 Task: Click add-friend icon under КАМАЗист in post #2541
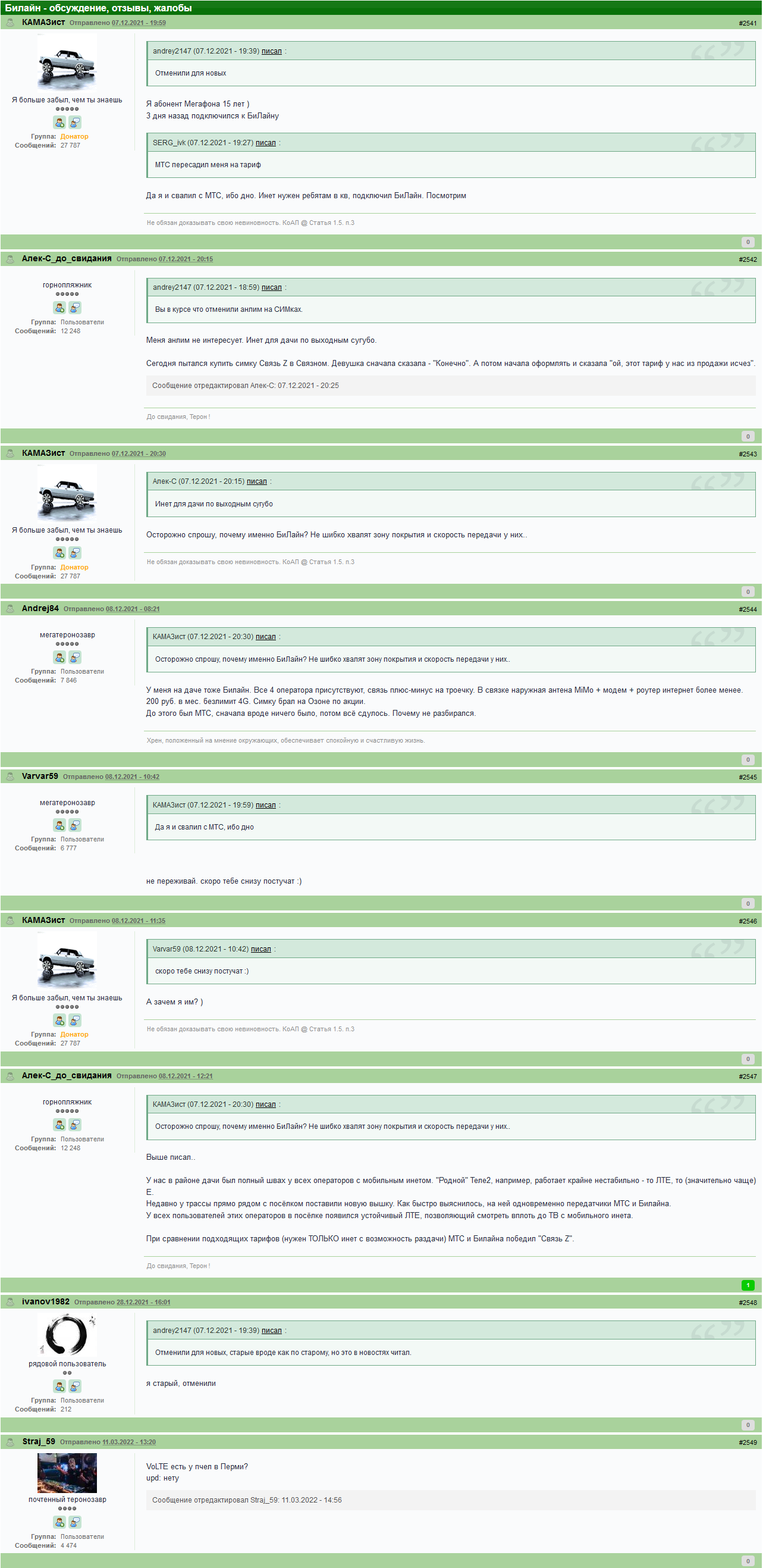[59, 123]
